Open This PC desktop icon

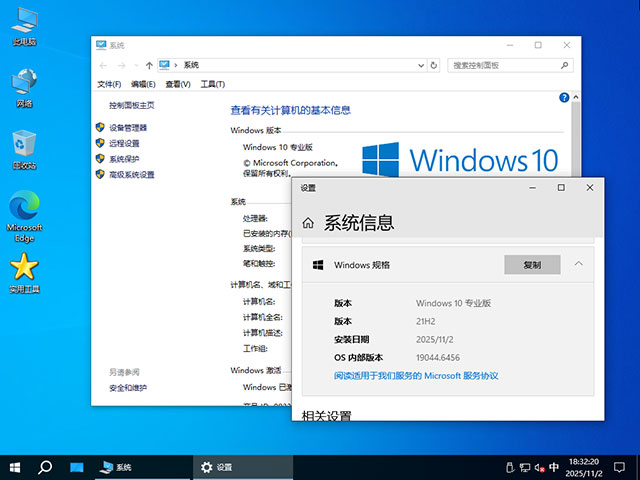24,26
